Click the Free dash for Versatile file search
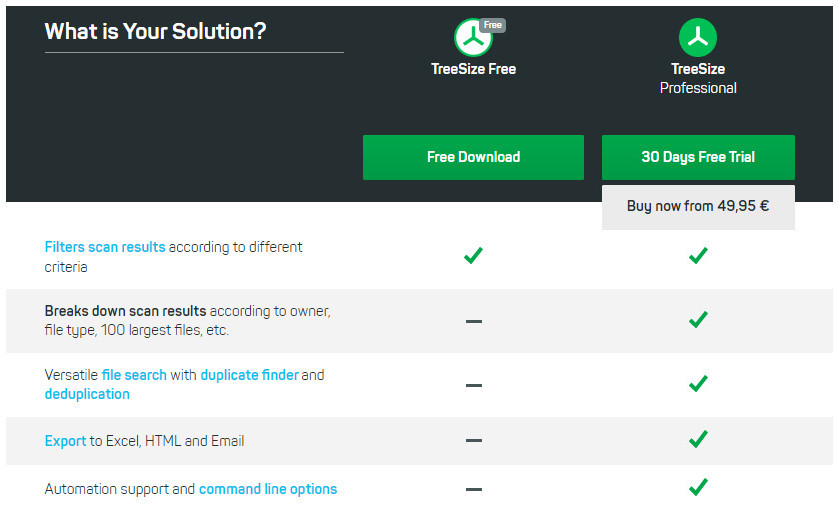 (x=474, y=385)
